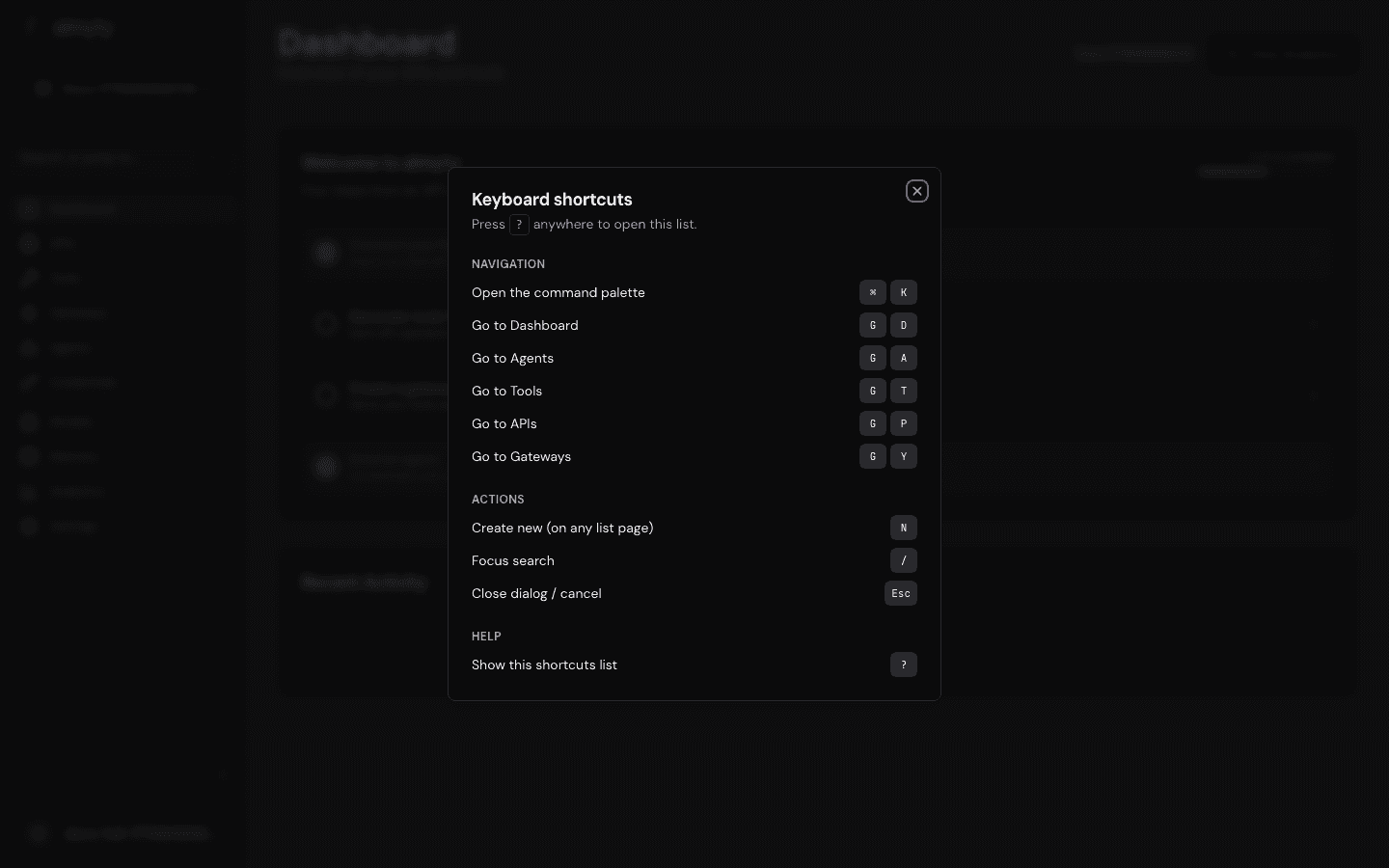The height and width of the screenshot is (868, 1389).
Task: Click "Go to Gateways" row text
Action: (x=521, y=456)
